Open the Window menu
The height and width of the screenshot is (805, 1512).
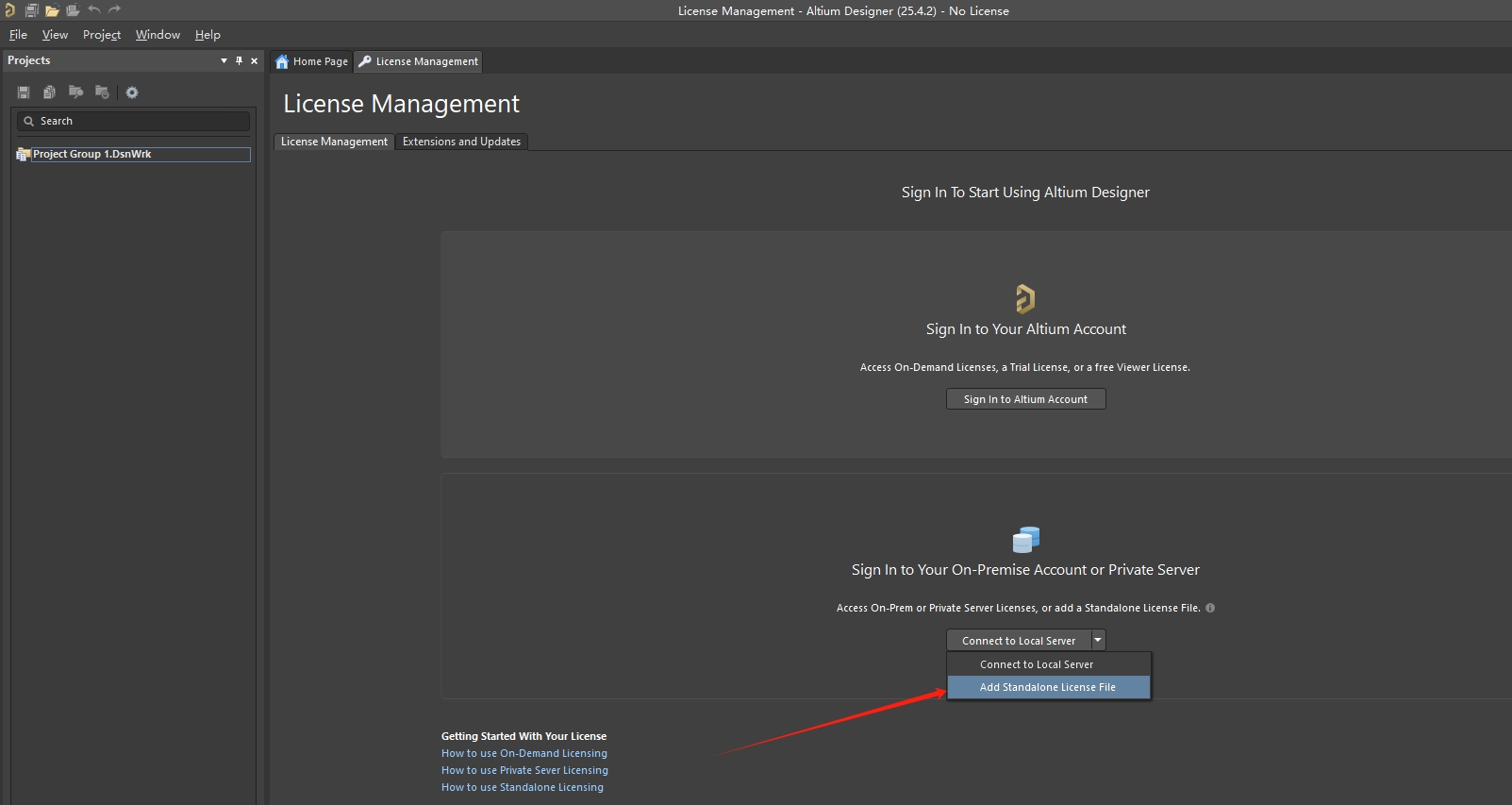pyautogui.click(x=158, y=35)
